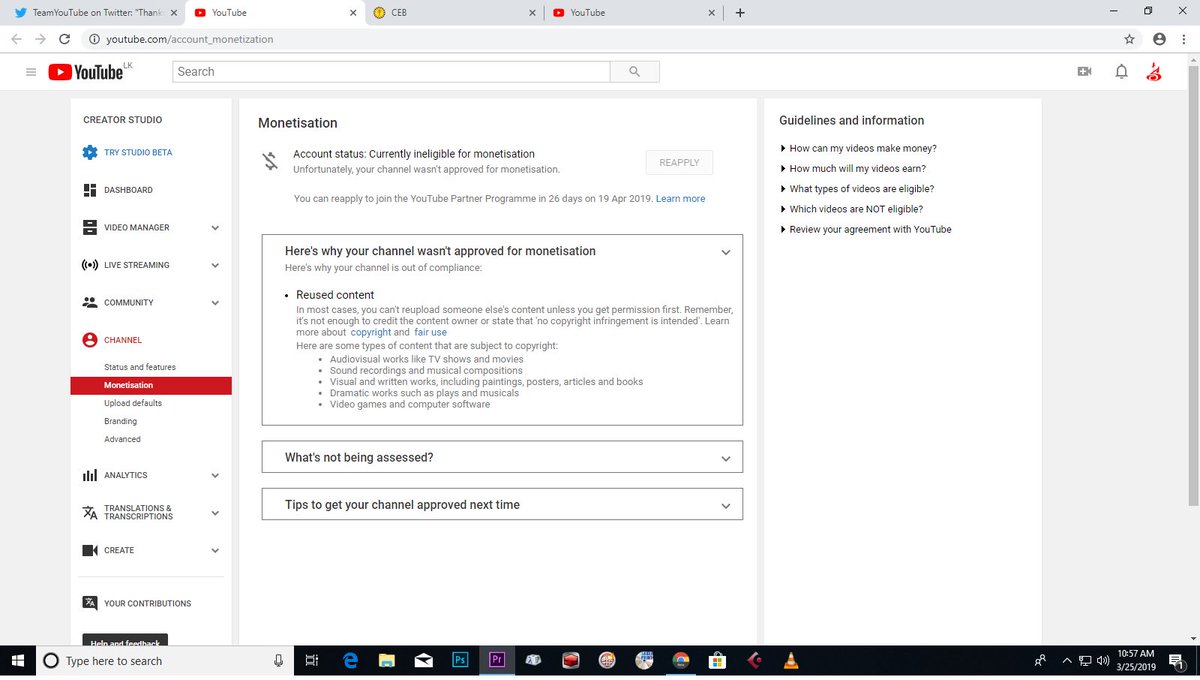
Task: Bookmark this page with the star icon
Action: [x=1129, y=39]
